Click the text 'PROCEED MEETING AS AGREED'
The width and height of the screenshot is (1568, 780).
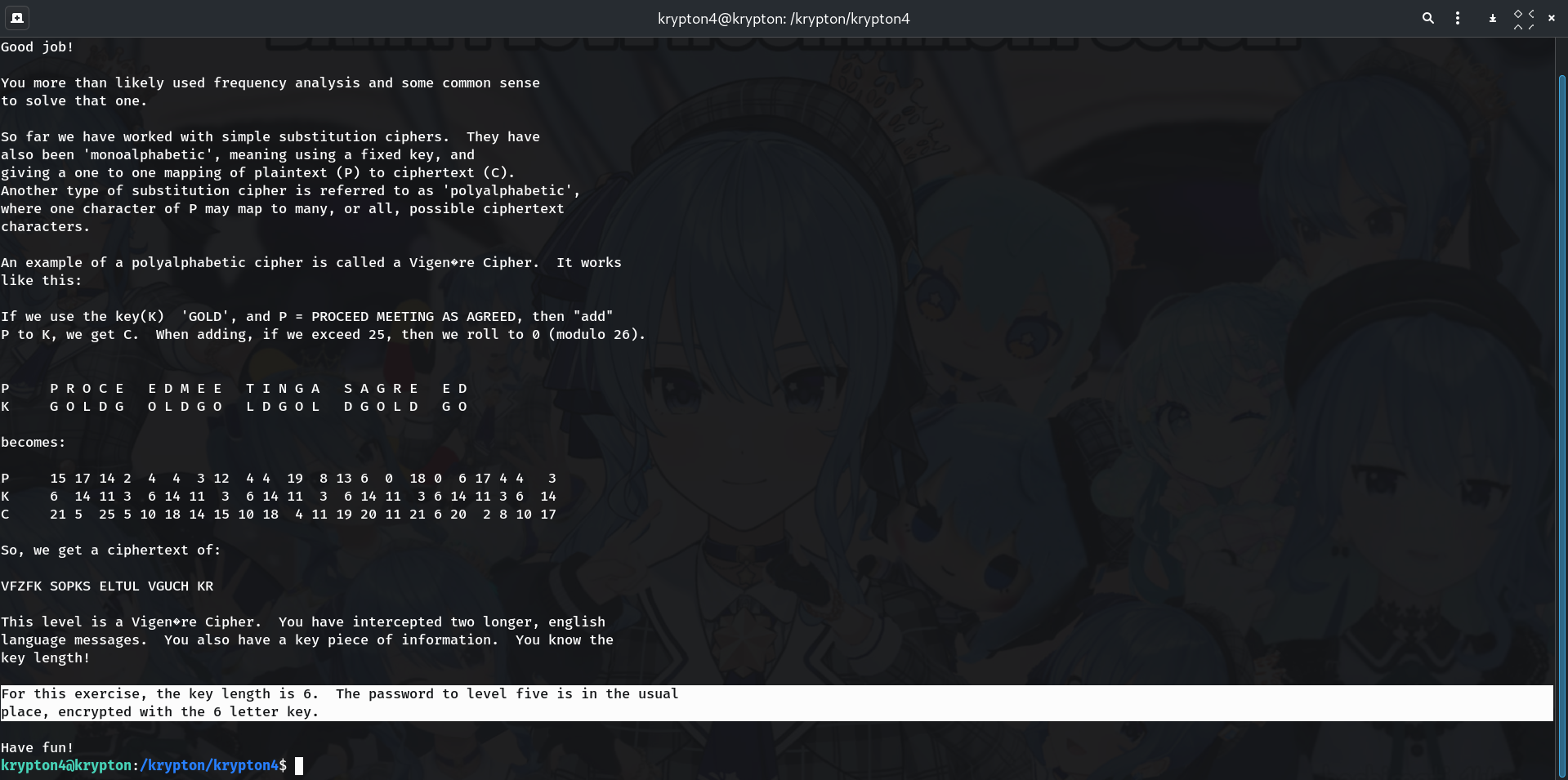pos(413,317)
